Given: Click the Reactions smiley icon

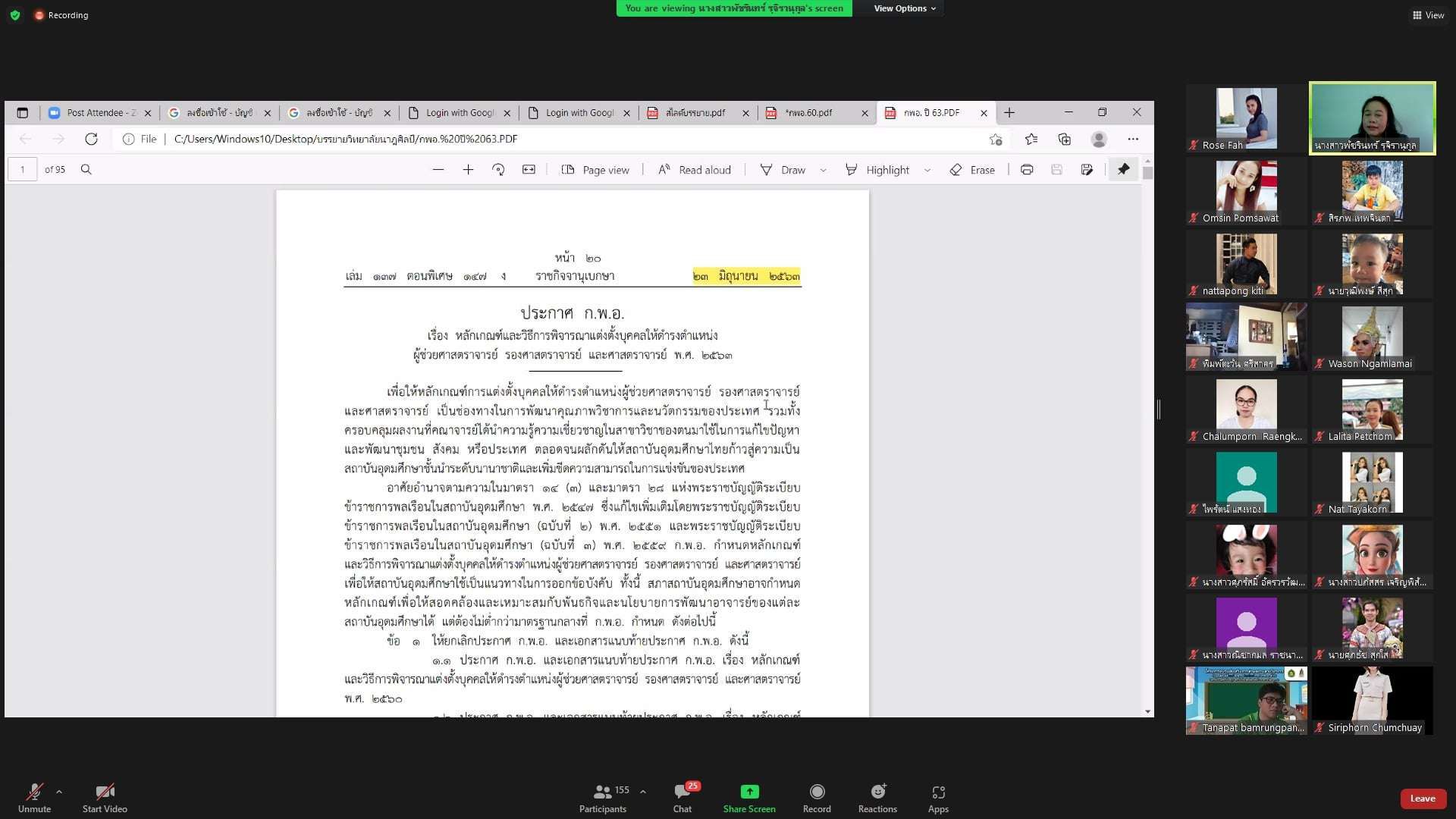Looking at the screenshot, I should point(877,792).
